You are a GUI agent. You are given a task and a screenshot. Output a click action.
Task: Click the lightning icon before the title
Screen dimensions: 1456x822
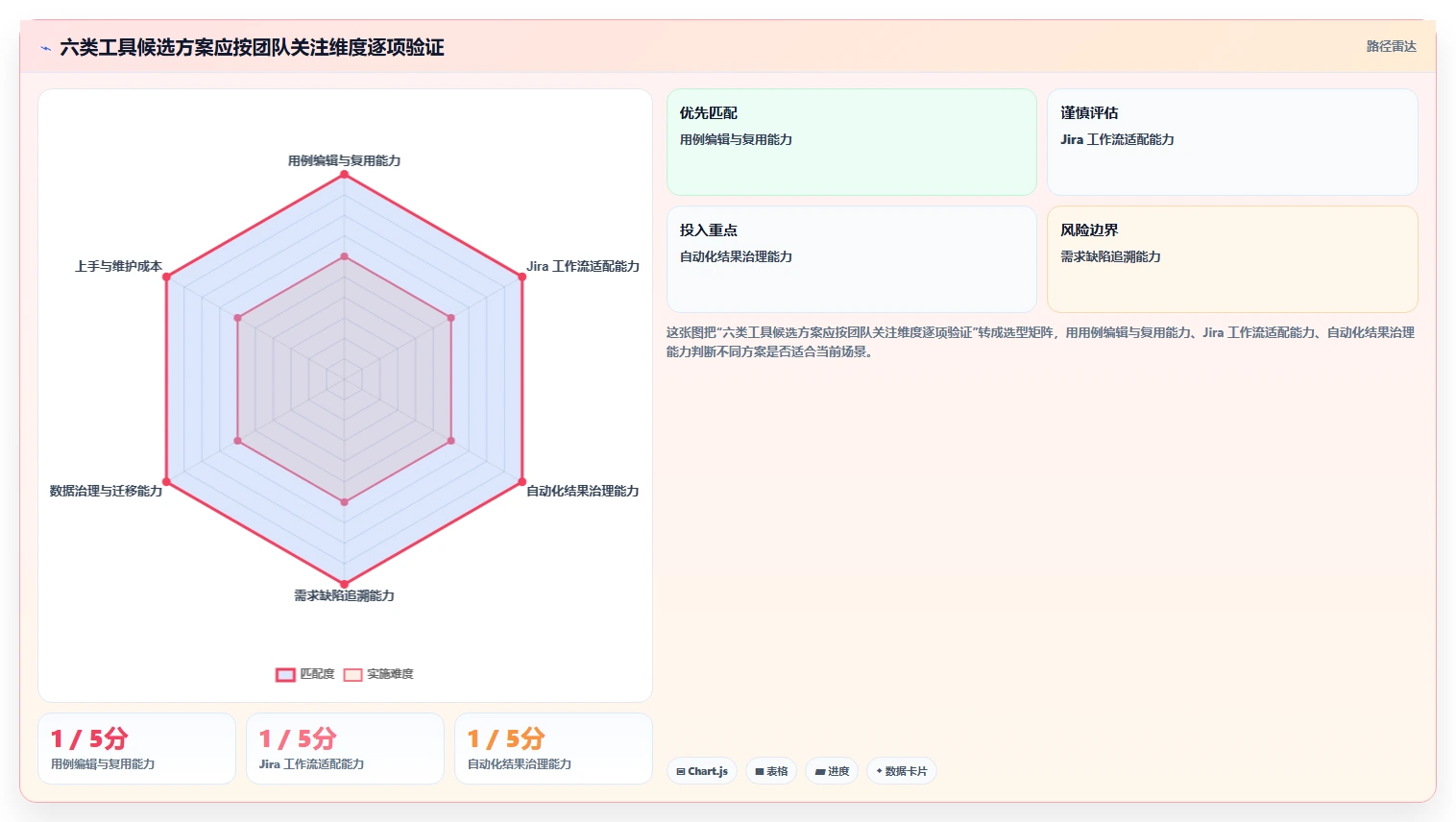point(45,48)
